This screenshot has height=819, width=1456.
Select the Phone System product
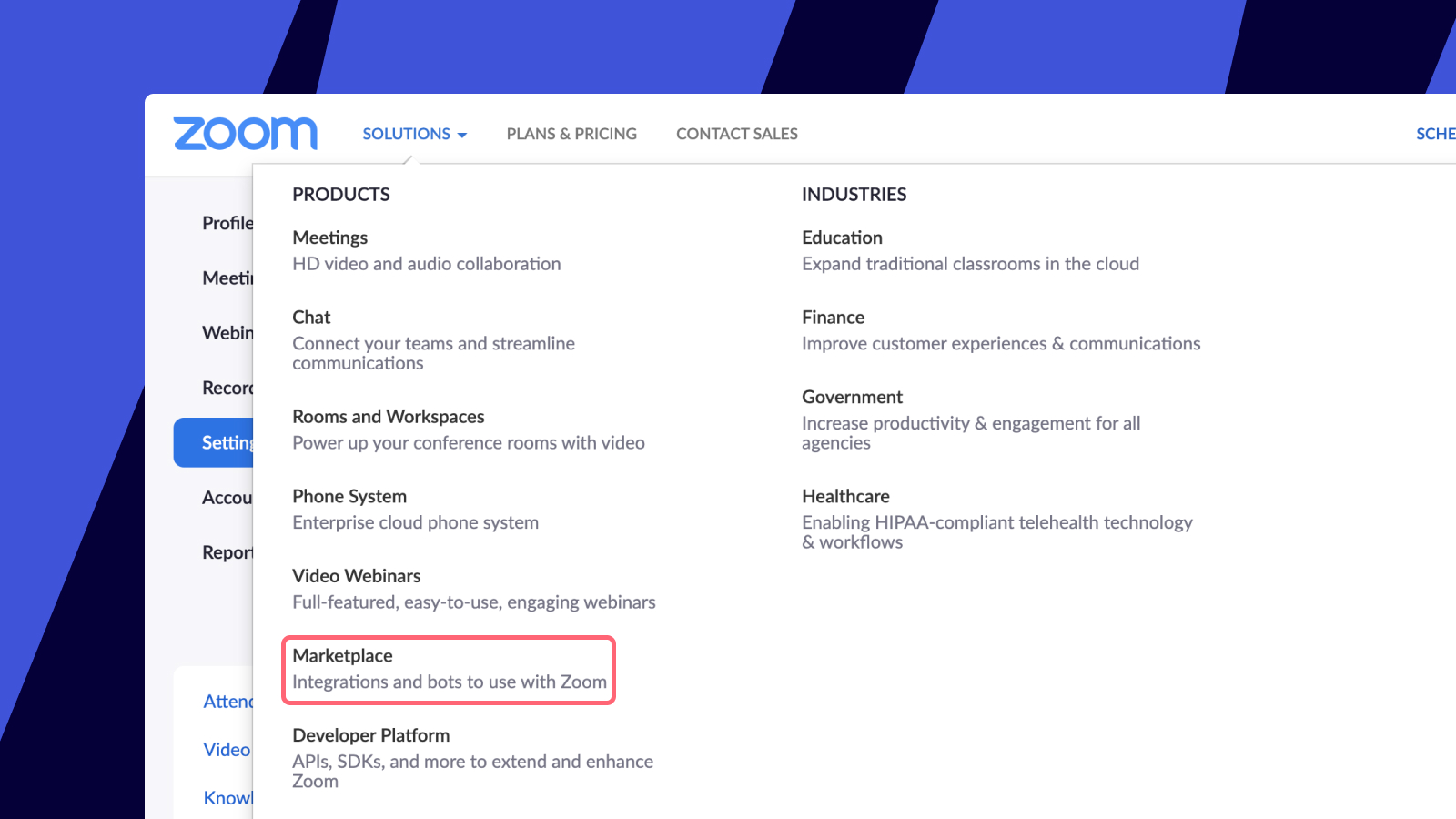pyautogui.click(x=349, y=496)
